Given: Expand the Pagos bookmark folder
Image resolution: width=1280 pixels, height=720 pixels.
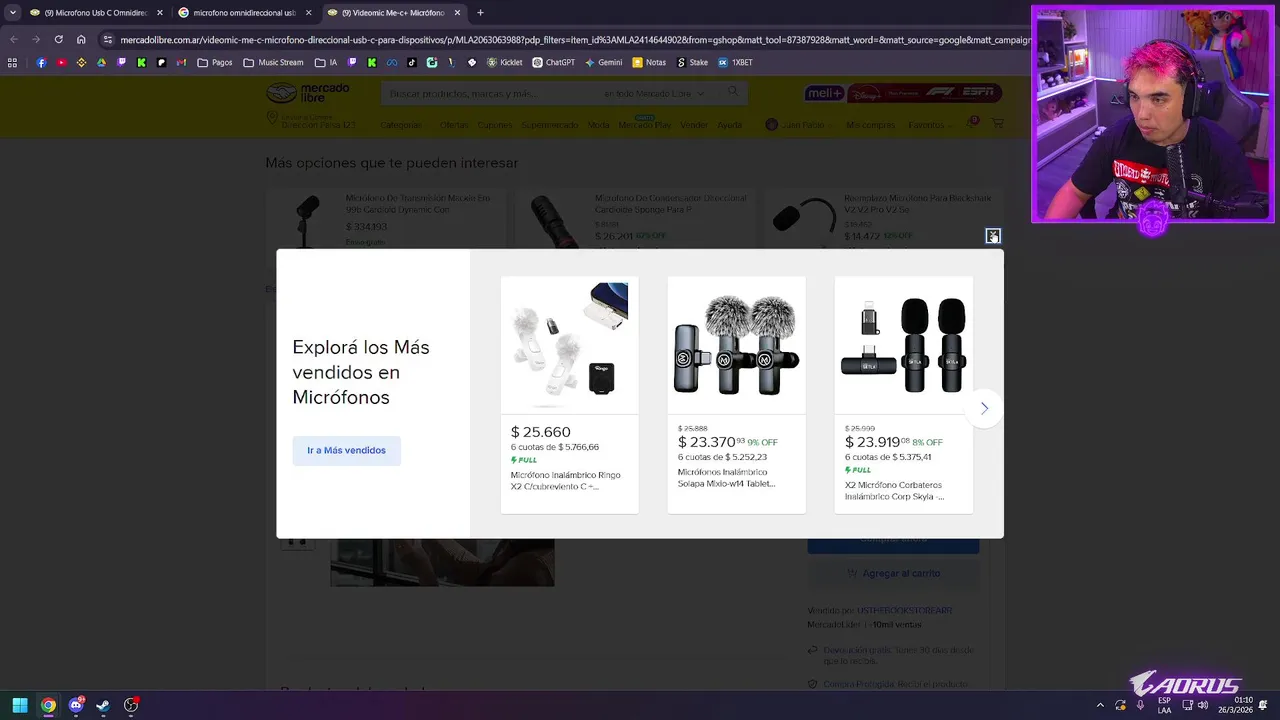Looking at the screenshot, I should tap(215, 62).
